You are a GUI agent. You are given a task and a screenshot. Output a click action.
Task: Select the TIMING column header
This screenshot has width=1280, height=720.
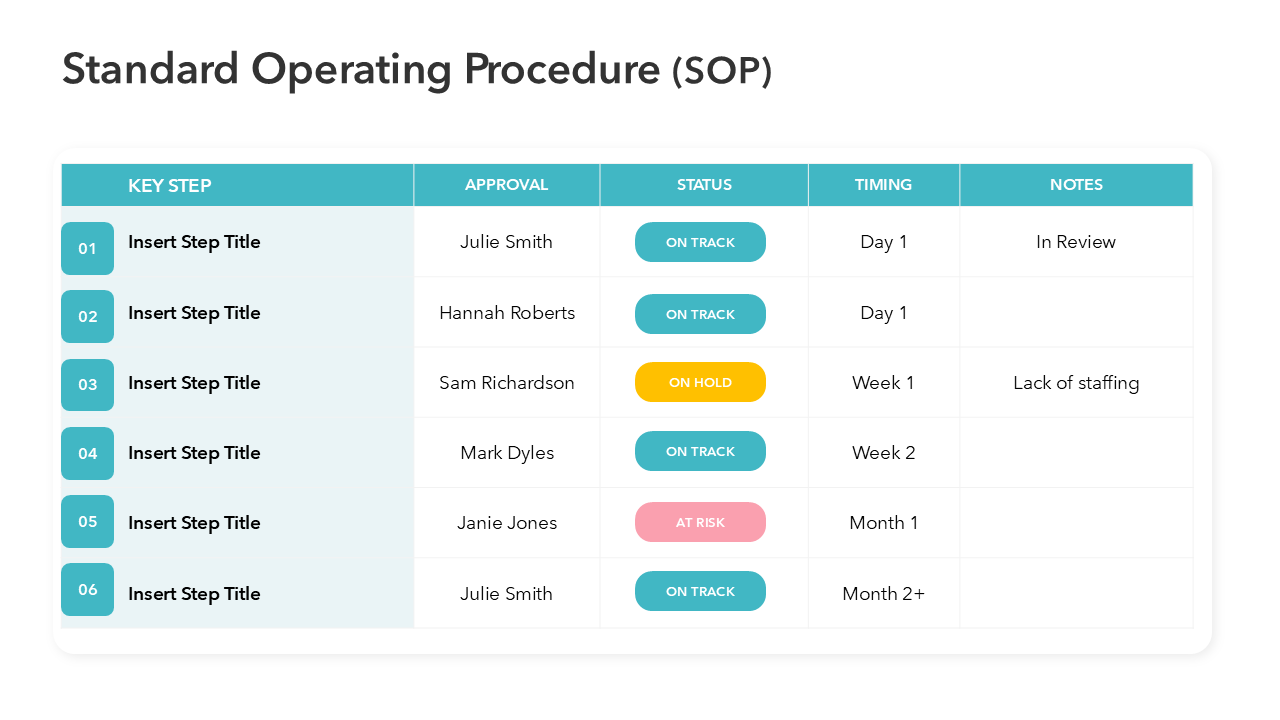[883, 185]
